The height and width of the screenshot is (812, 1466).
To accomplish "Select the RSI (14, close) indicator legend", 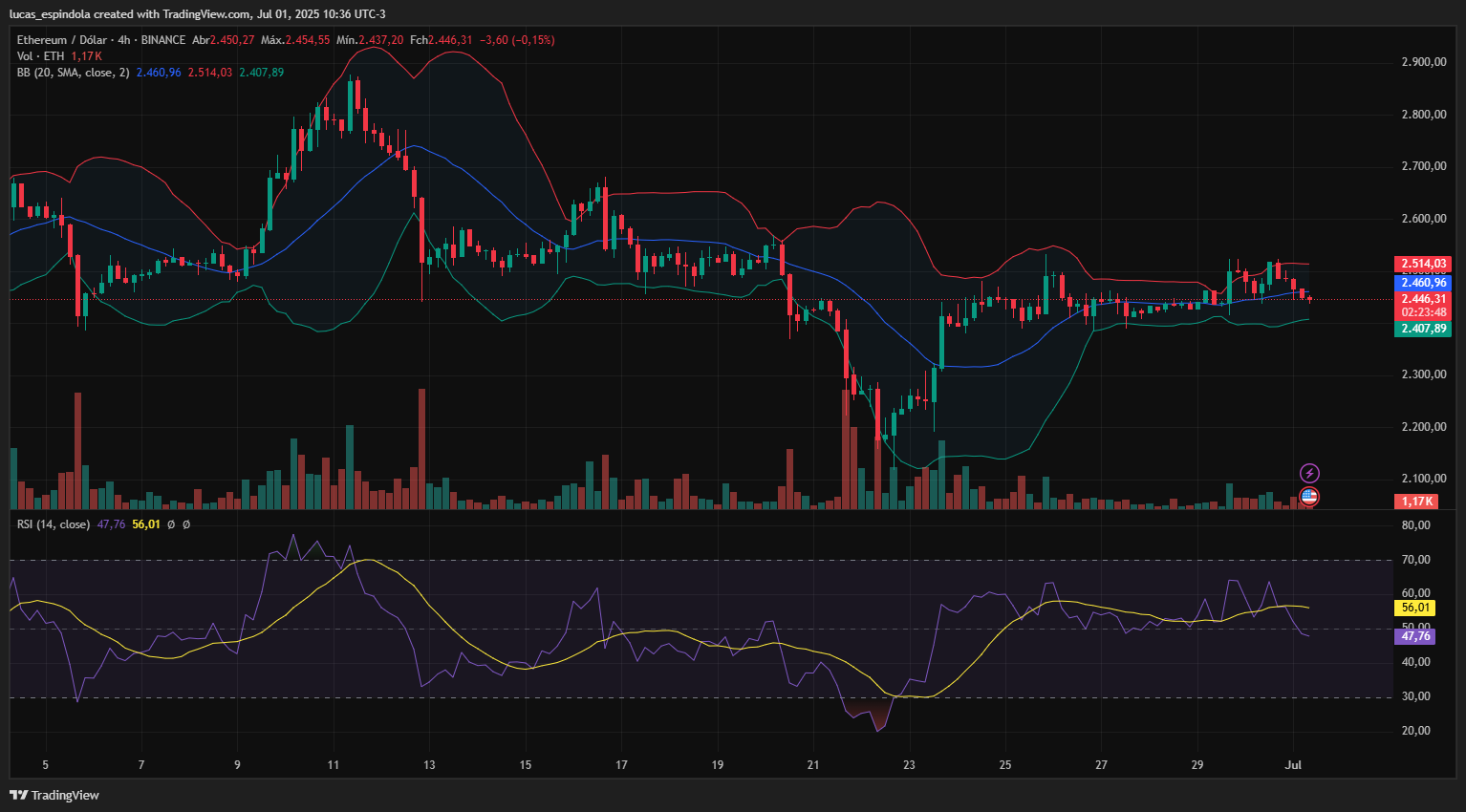I will point(54,524).
